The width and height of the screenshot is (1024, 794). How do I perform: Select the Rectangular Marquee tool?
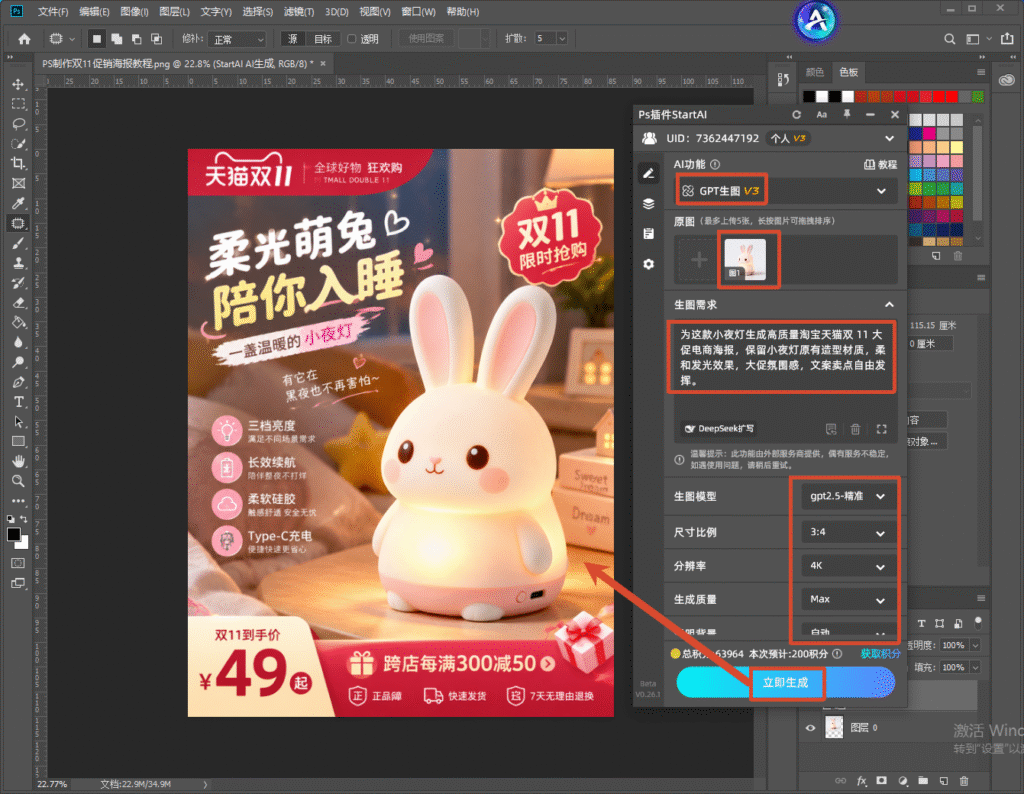point(18,104)
